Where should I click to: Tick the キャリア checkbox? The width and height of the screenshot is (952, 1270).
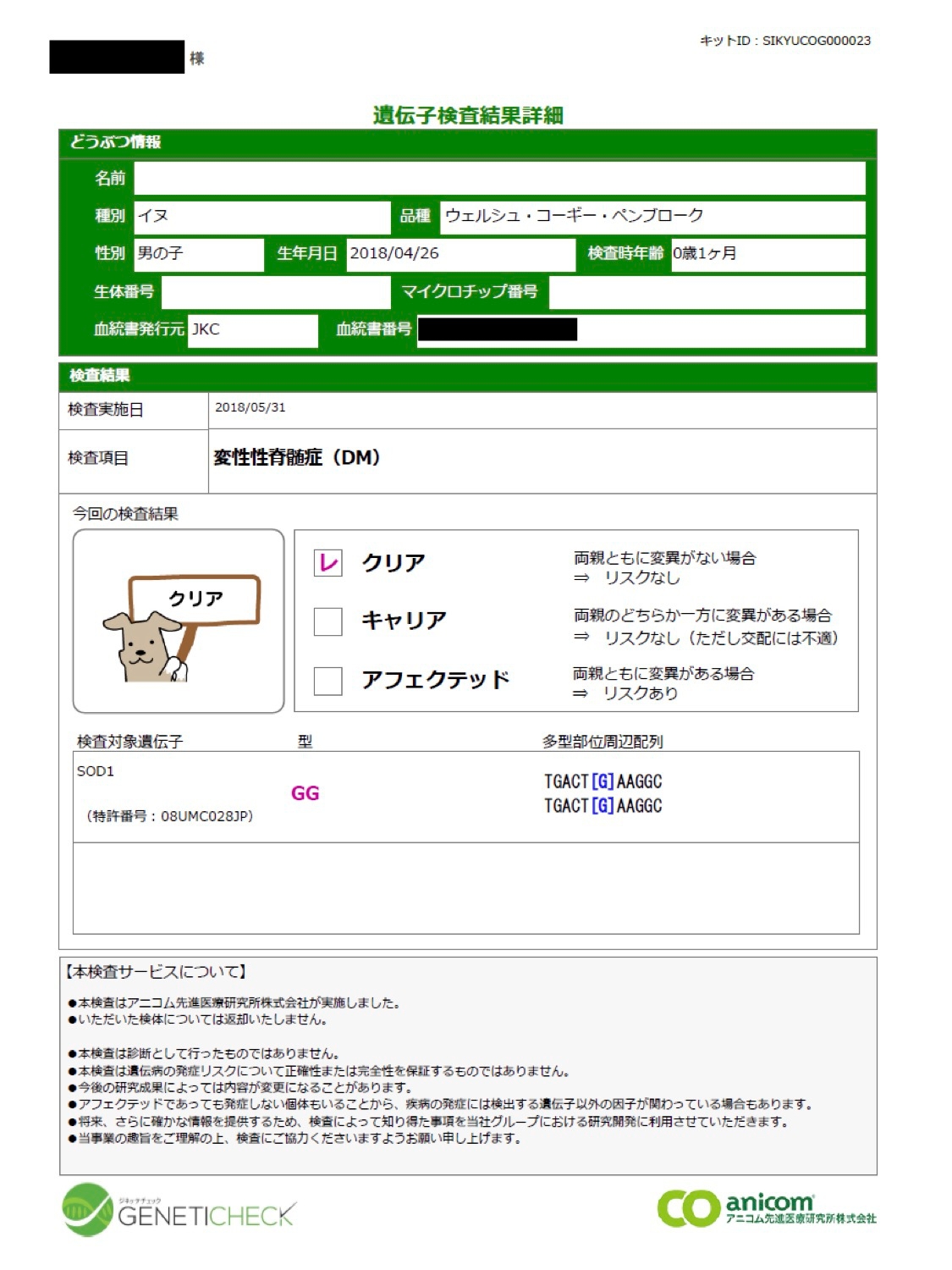pyautogui.click(x=327, y=621)
